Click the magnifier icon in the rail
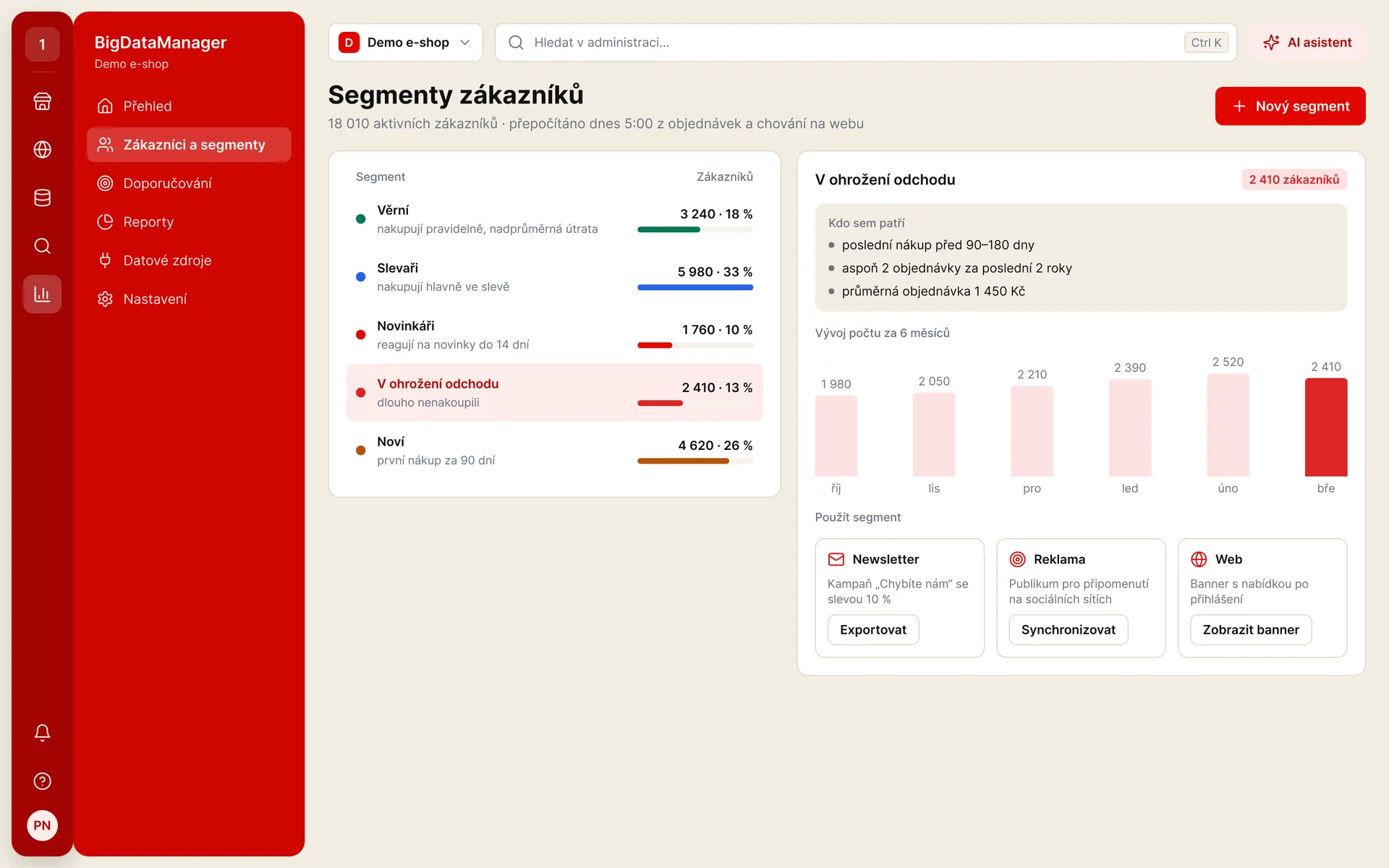The height and width of the screenshot is (868, 1389). tap(42, 246)
